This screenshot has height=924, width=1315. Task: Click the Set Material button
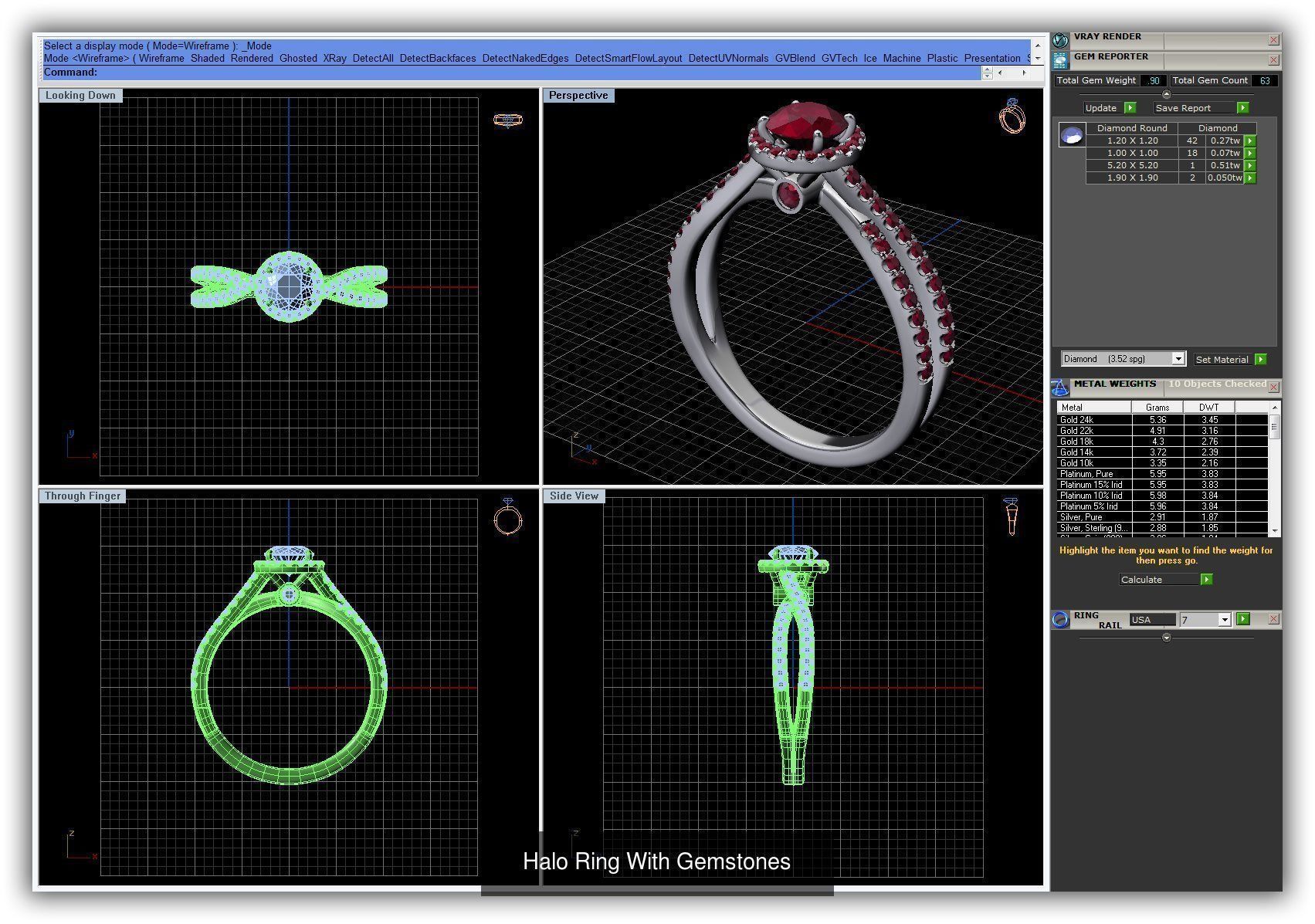(1222, 360)
